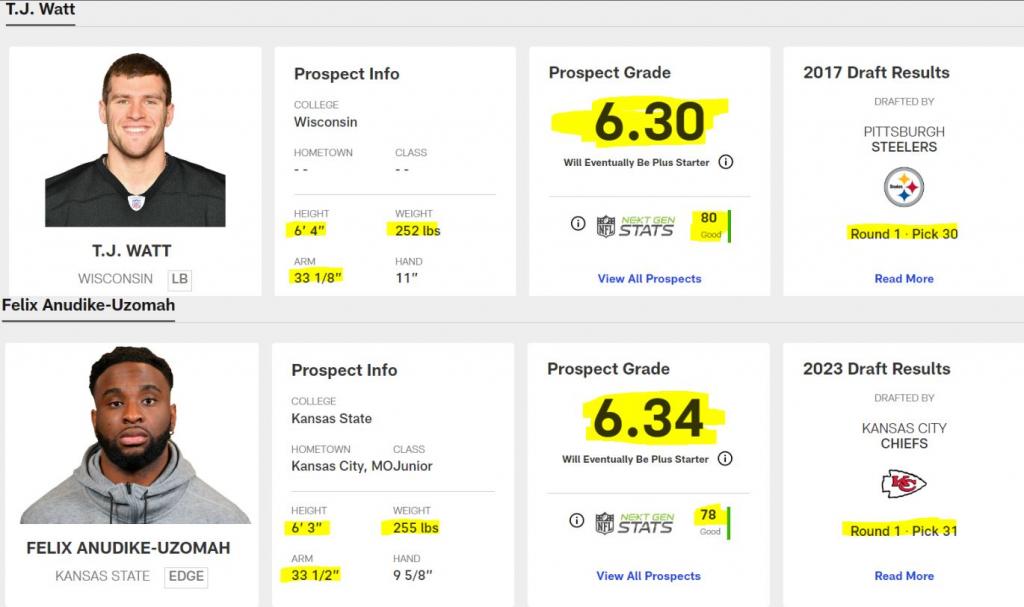Click the 78 Good score indicator

click(x=711, y=522)
